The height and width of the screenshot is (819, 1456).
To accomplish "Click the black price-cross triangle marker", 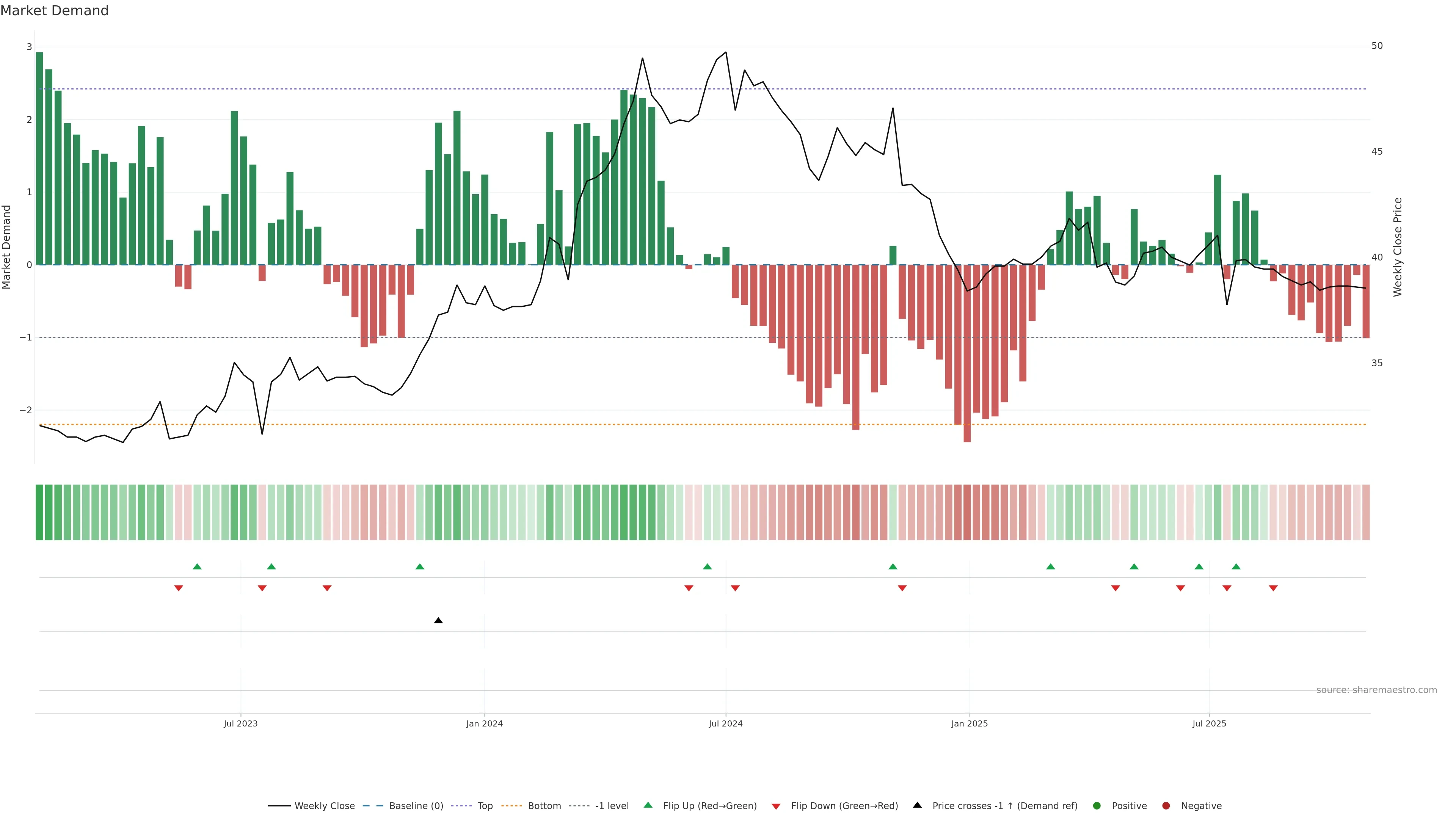I will 438,621.
